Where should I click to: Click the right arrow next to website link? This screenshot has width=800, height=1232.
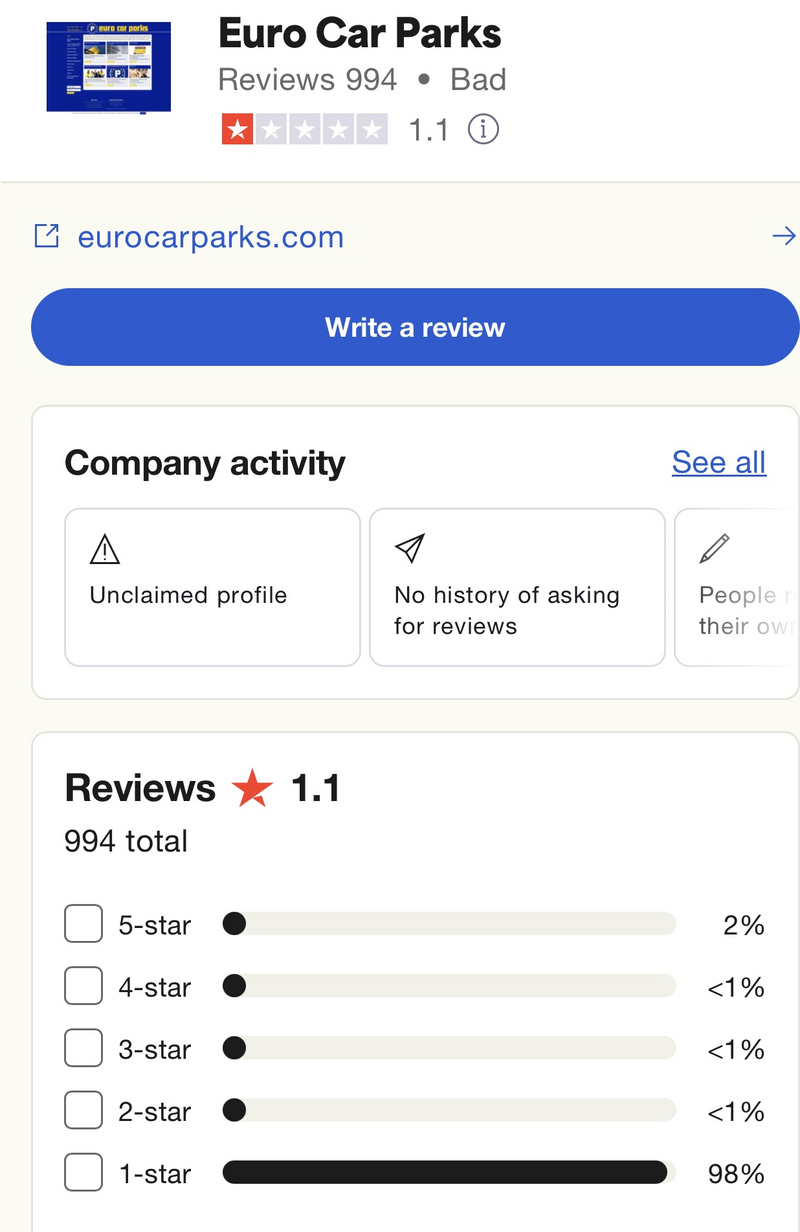pos(784,236)
